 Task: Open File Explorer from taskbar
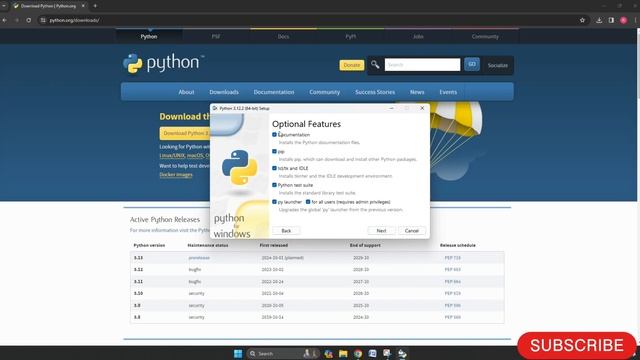[343, 353]
